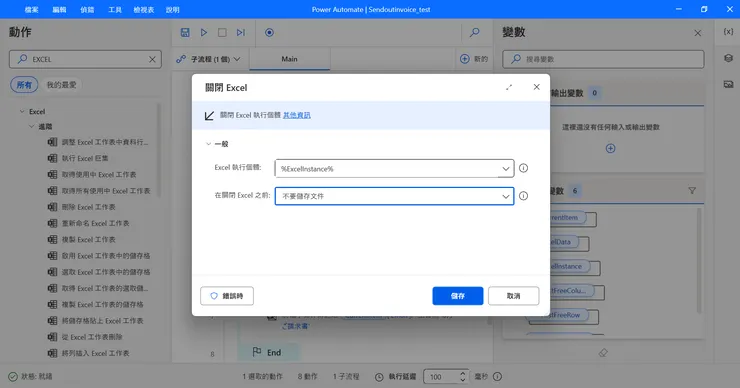Select the 所有 actions filter tab
The image size is (740, 388).
tap(24, 85)
